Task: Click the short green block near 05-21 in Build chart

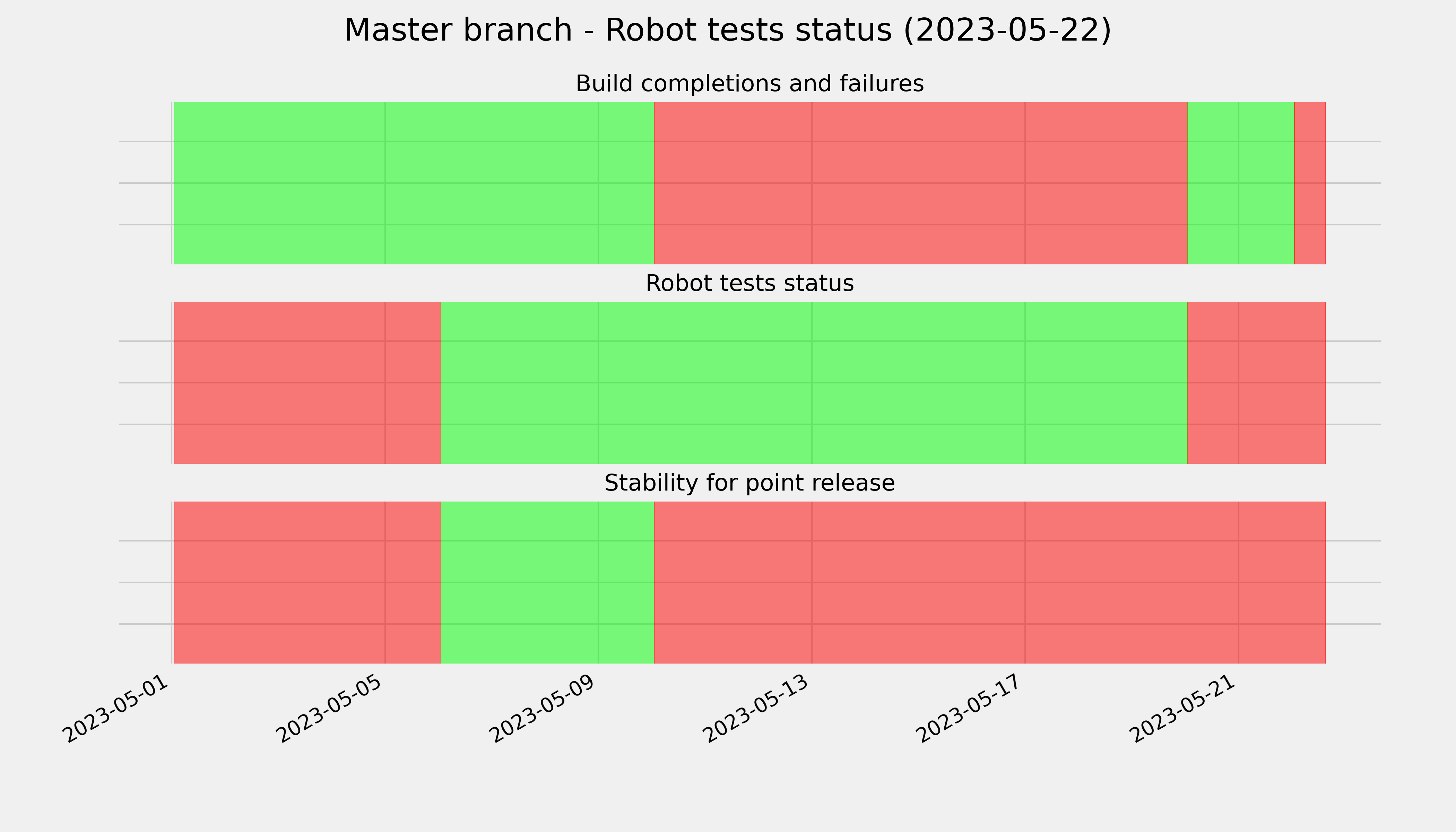Action: tap(1241, 183)
